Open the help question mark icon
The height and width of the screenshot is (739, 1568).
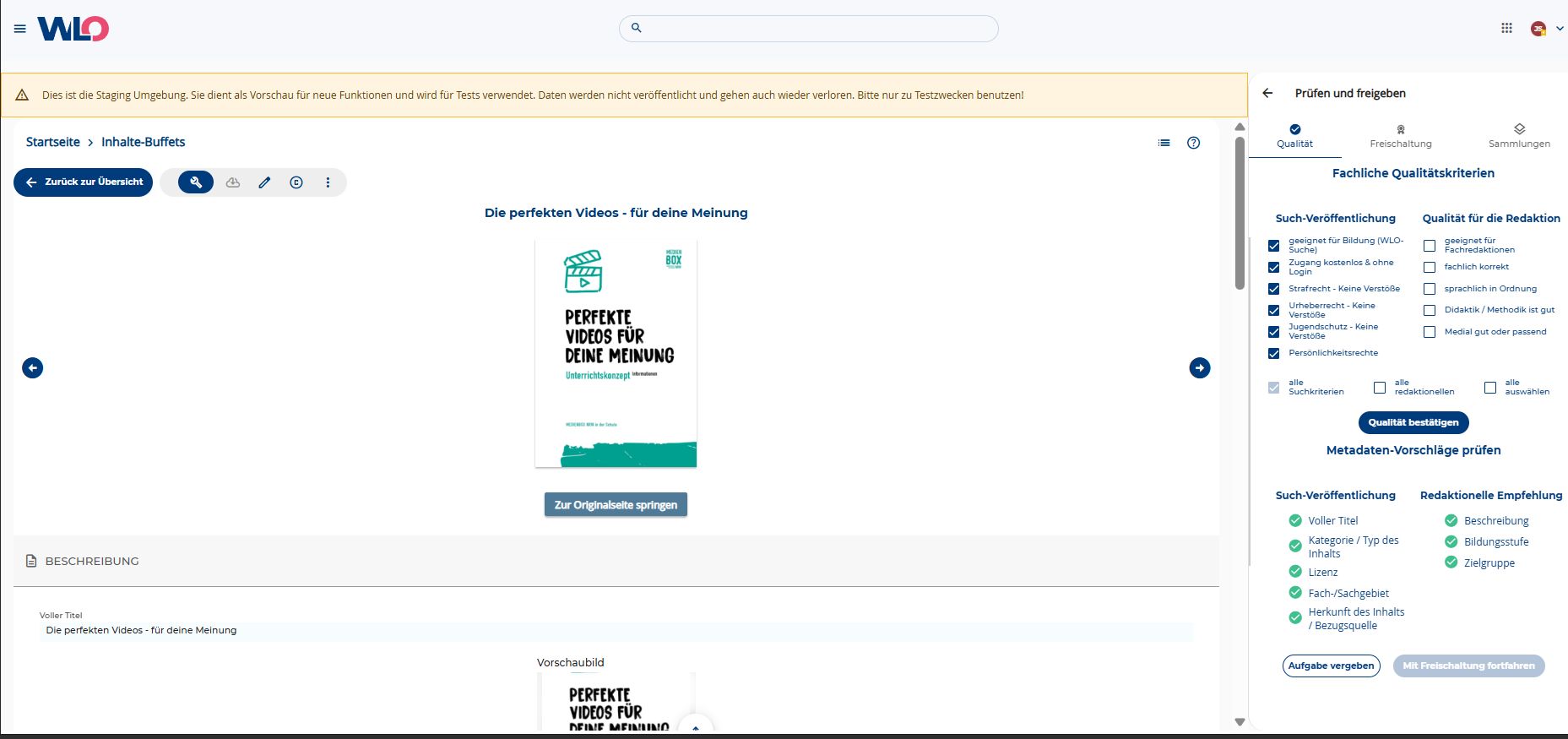pos(1193,143)
